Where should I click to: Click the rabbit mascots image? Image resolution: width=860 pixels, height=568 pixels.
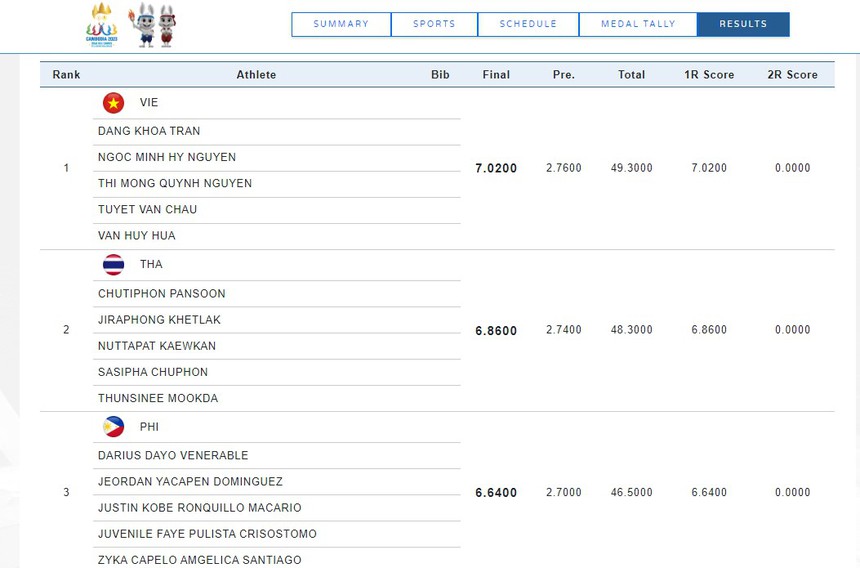153,25
